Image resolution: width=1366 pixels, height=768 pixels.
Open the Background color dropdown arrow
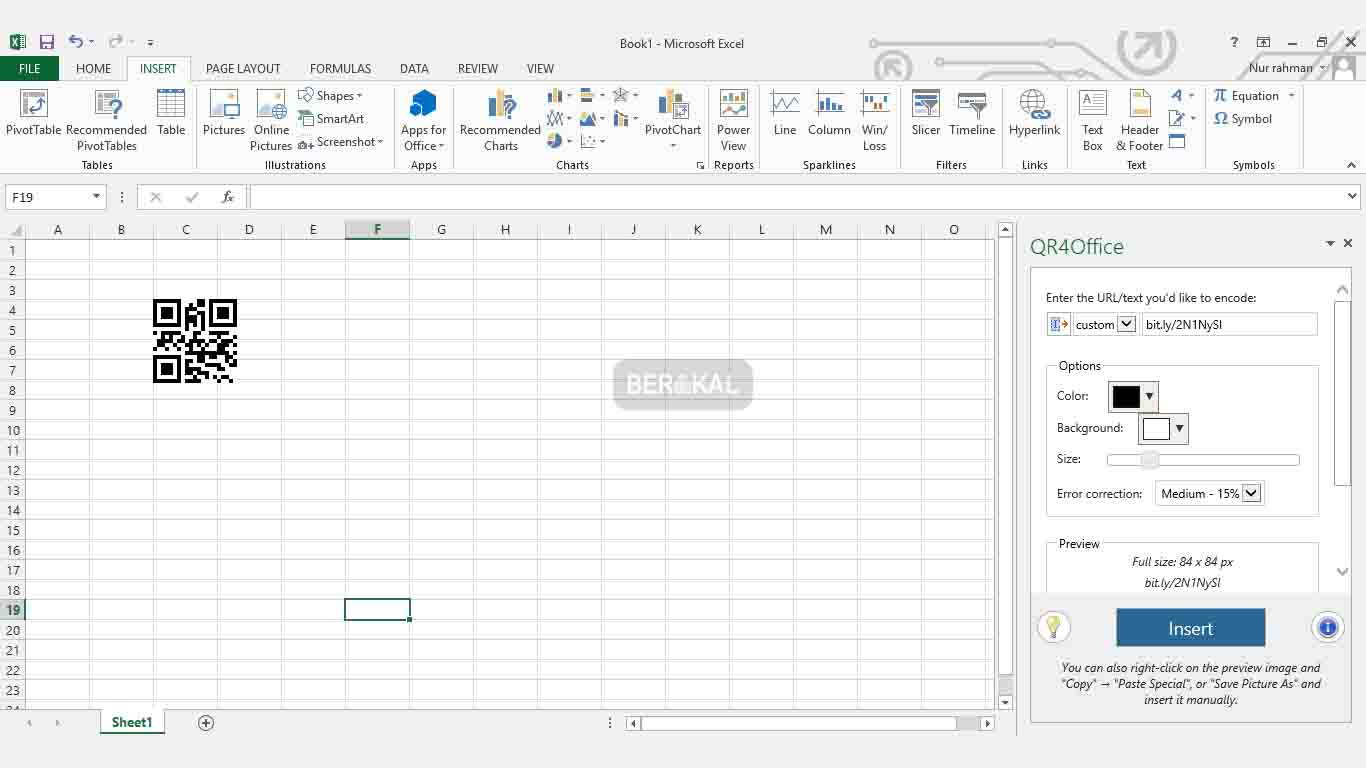click(1179, 429)
